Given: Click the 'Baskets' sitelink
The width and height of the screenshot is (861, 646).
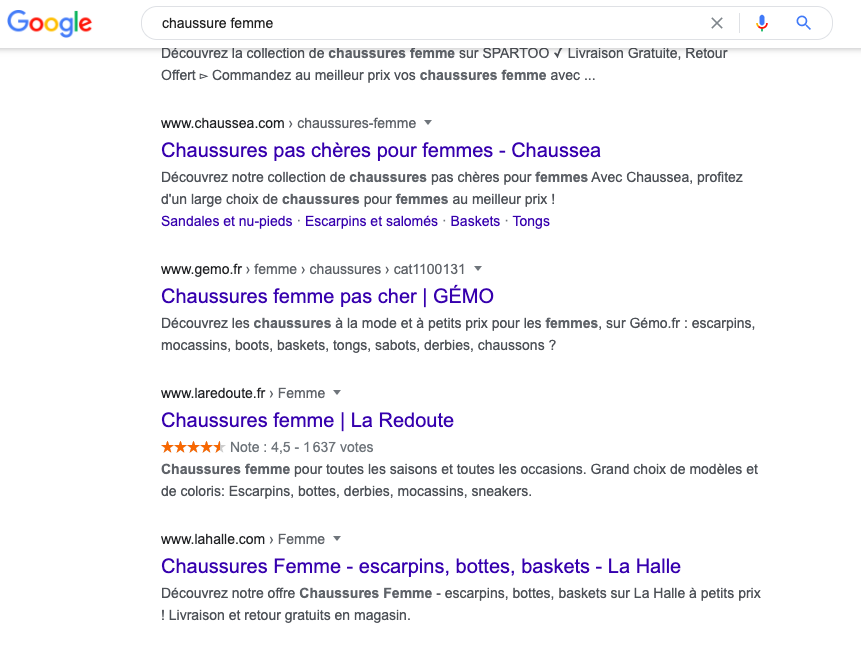Looking at the screenshot, I should coord(475,221).
